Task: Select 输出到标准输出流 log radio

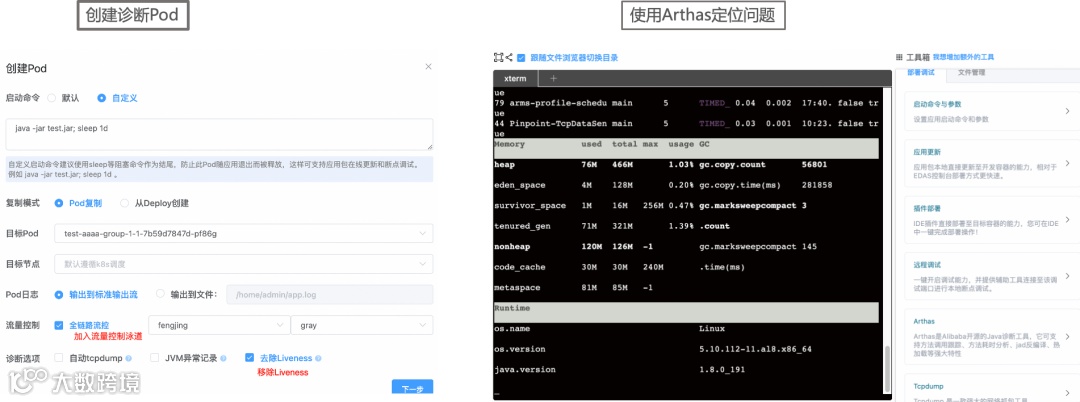Action: tap(59, 294)
